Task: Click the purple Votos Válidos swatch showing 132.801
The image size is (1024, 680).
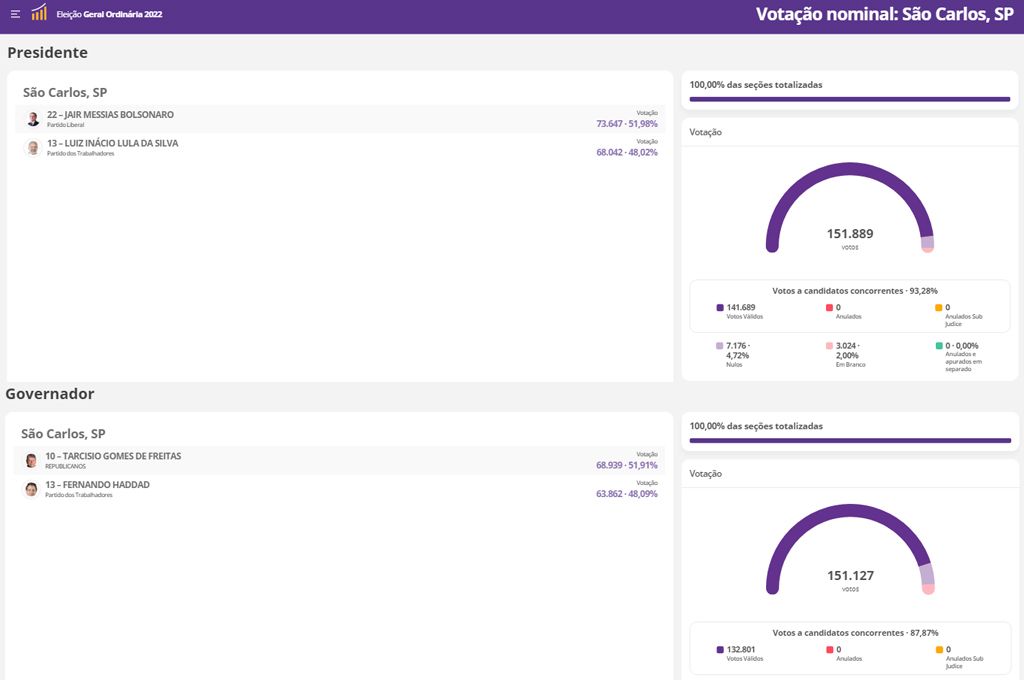Action: click(720, 650)
